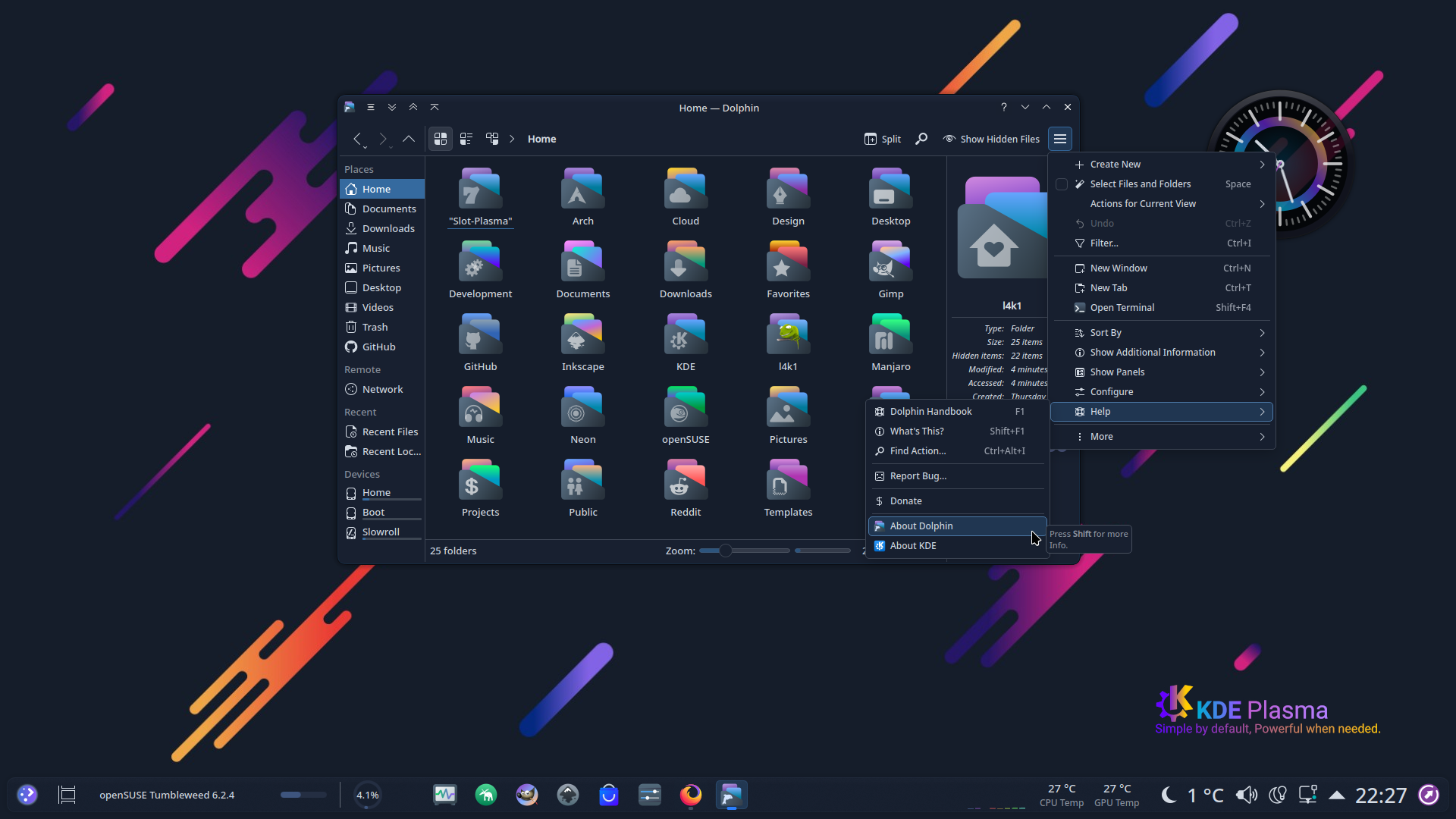Select the Neon folder icon

(582, 408)
